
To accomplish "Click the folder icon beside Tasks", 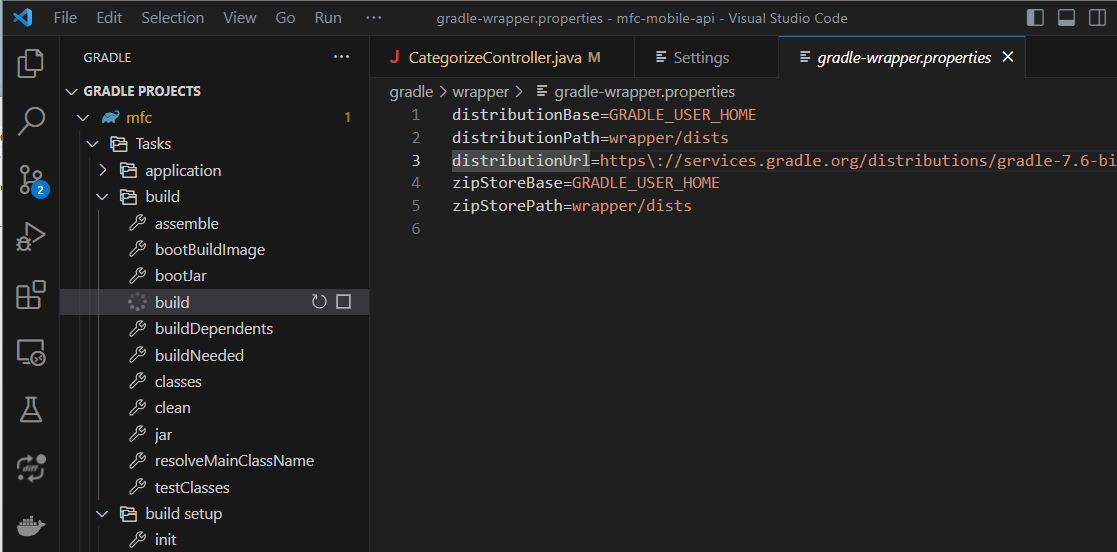I will [119, 144].
